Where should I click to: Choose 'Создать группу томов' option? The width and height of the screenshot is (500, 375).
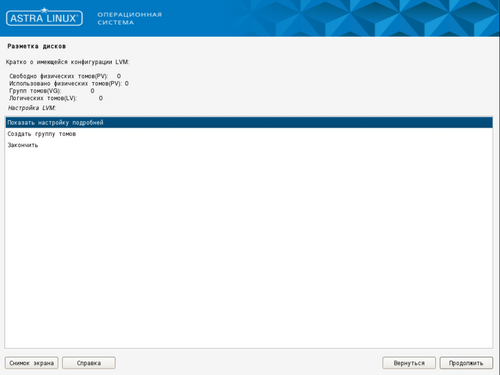249,134
